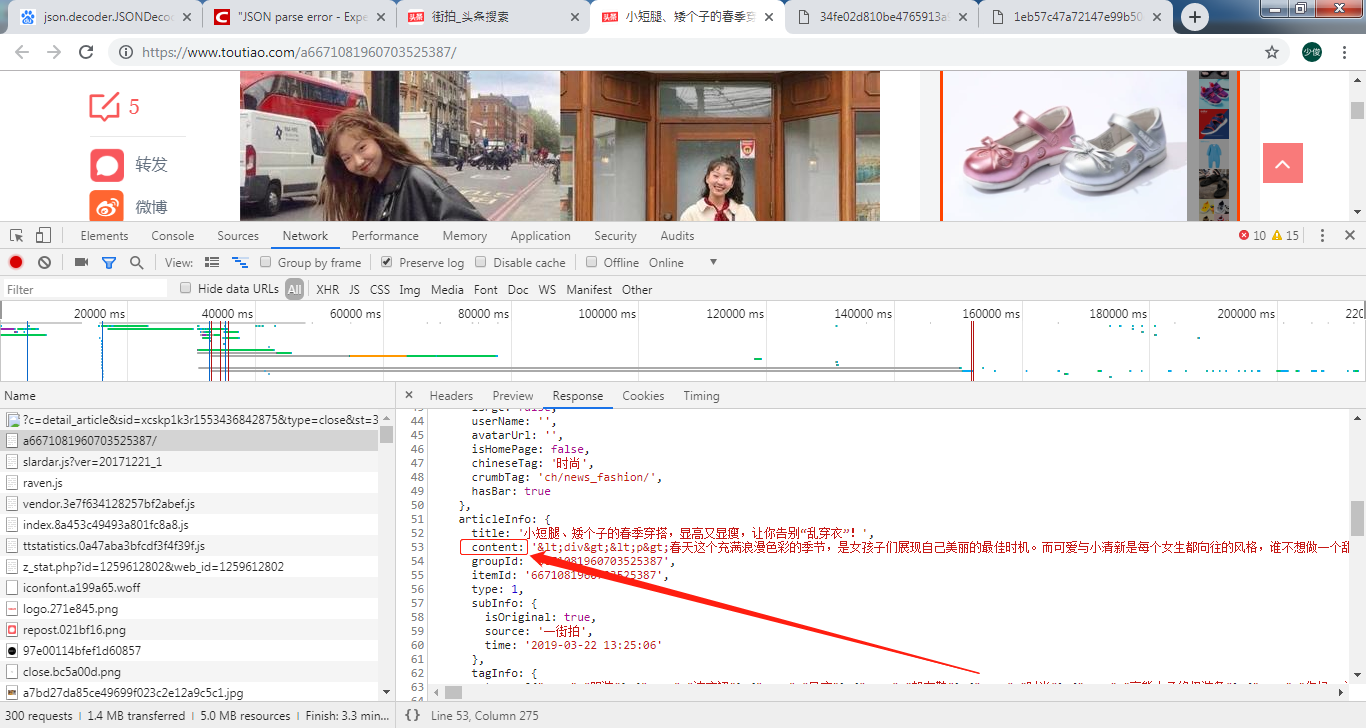Open the Sources panel tab

(238, 236)
